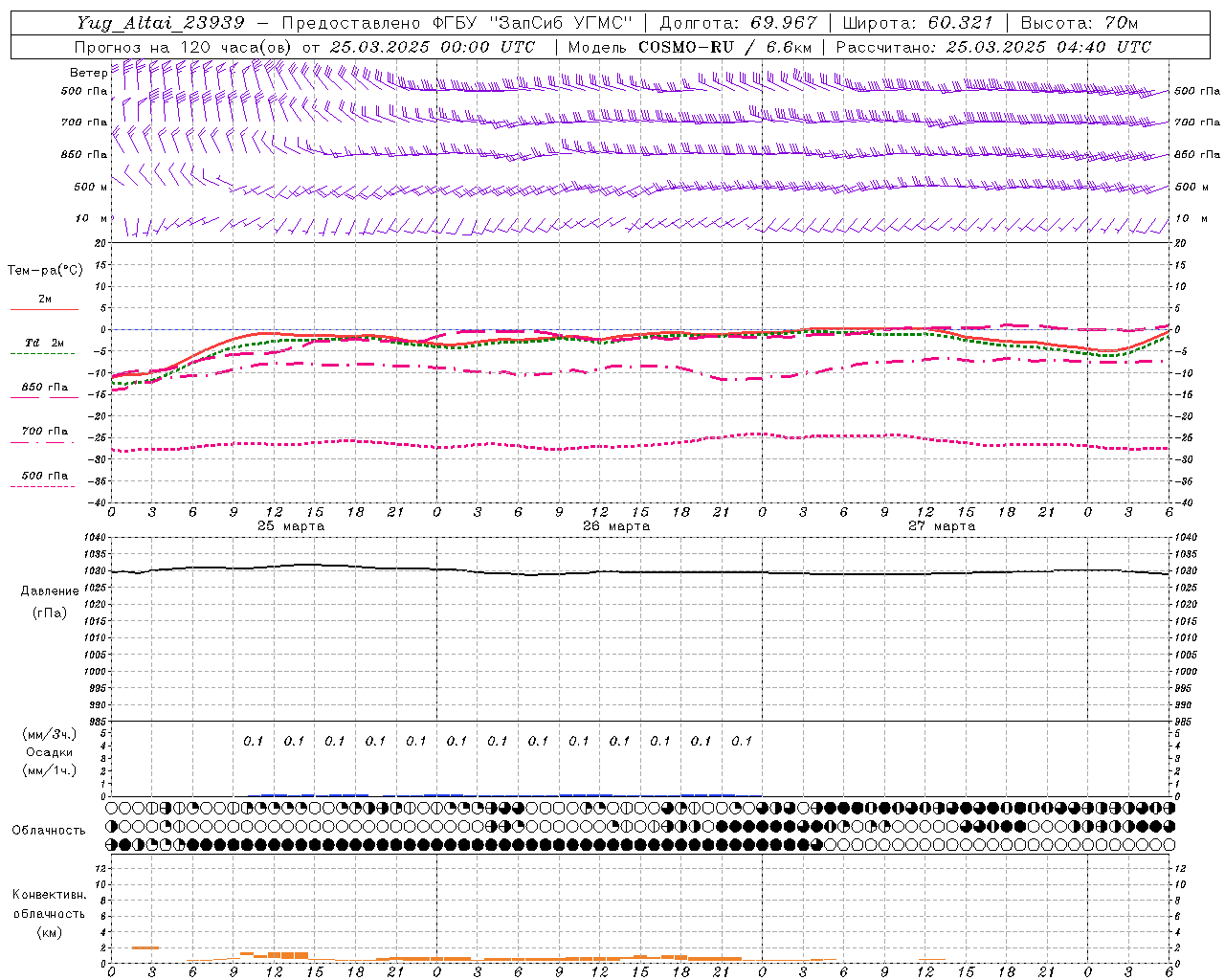Click the 500 гПа temperature legend entry

pyautogui.click(x=45, y=476)
